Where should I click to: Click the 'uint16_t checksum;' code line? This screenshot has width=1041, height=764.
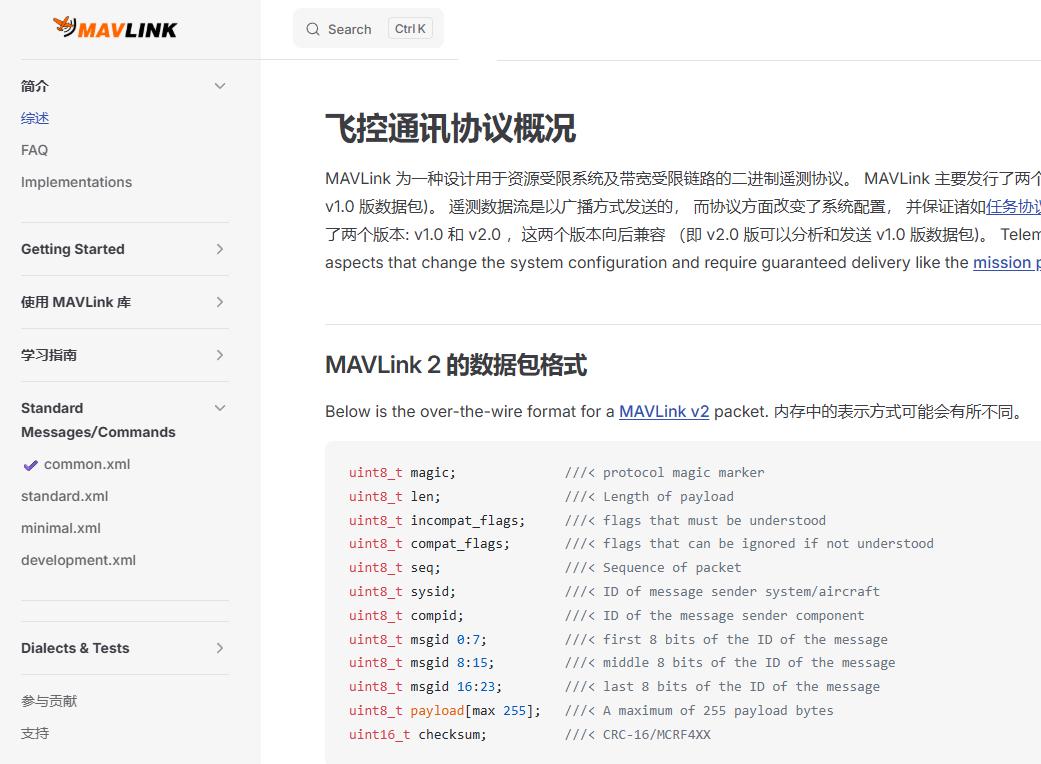tap(418, 734)
